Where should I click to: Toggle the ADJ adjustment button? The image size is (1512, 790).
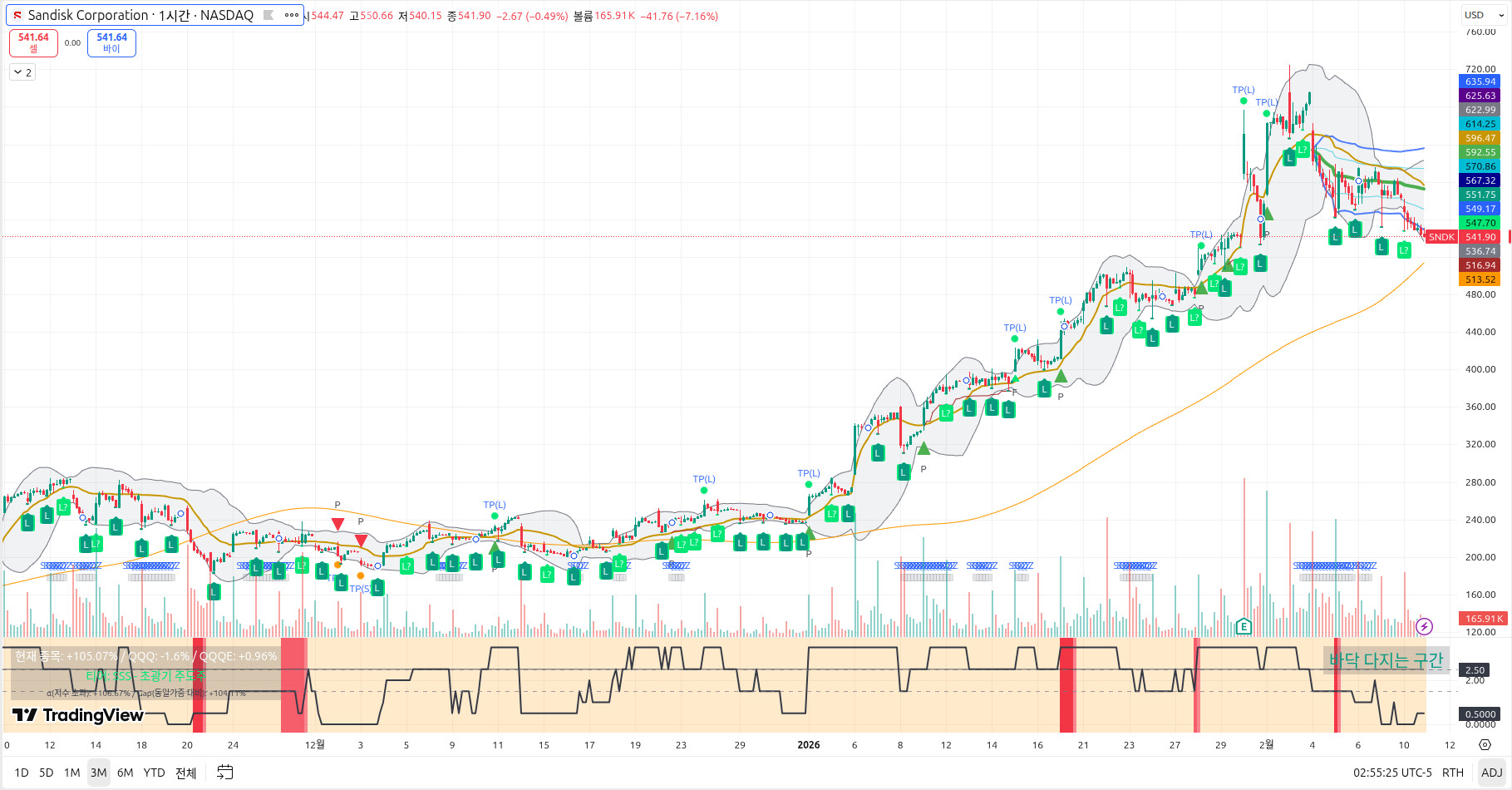click(1492, 773)
